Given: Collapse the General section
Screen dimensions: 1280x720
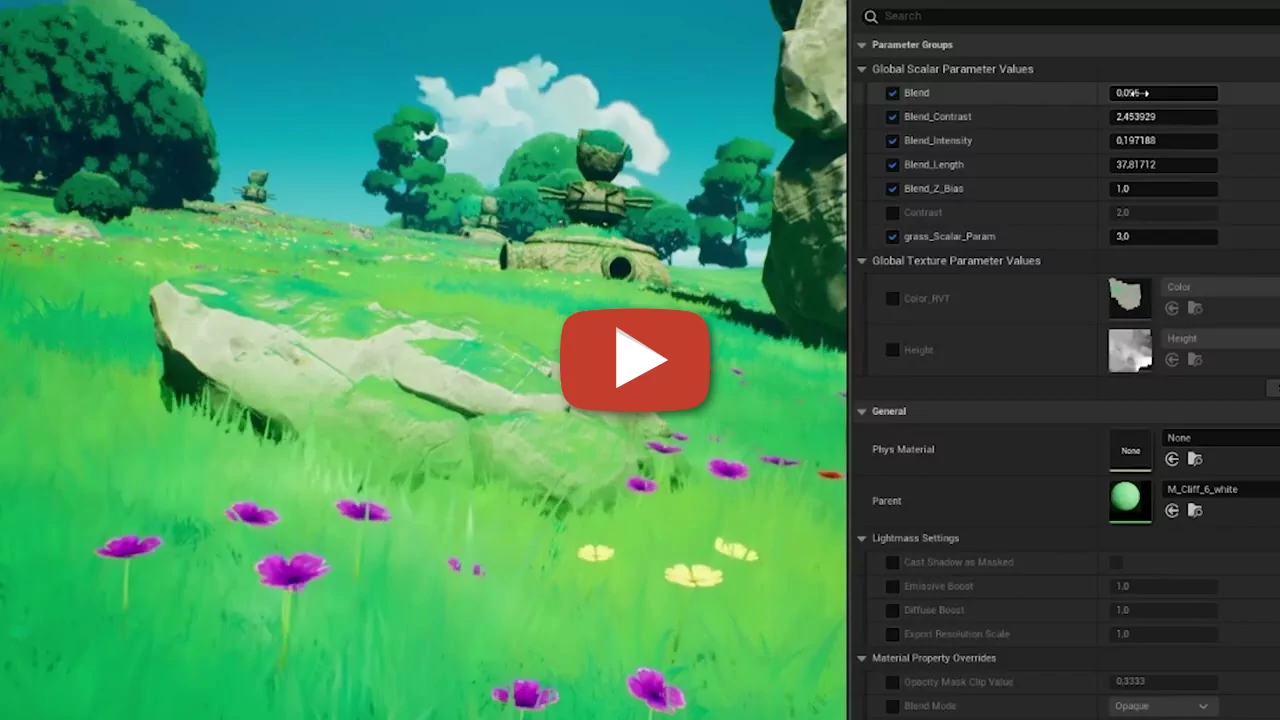Looking at the screenshot, I should 862,411.
